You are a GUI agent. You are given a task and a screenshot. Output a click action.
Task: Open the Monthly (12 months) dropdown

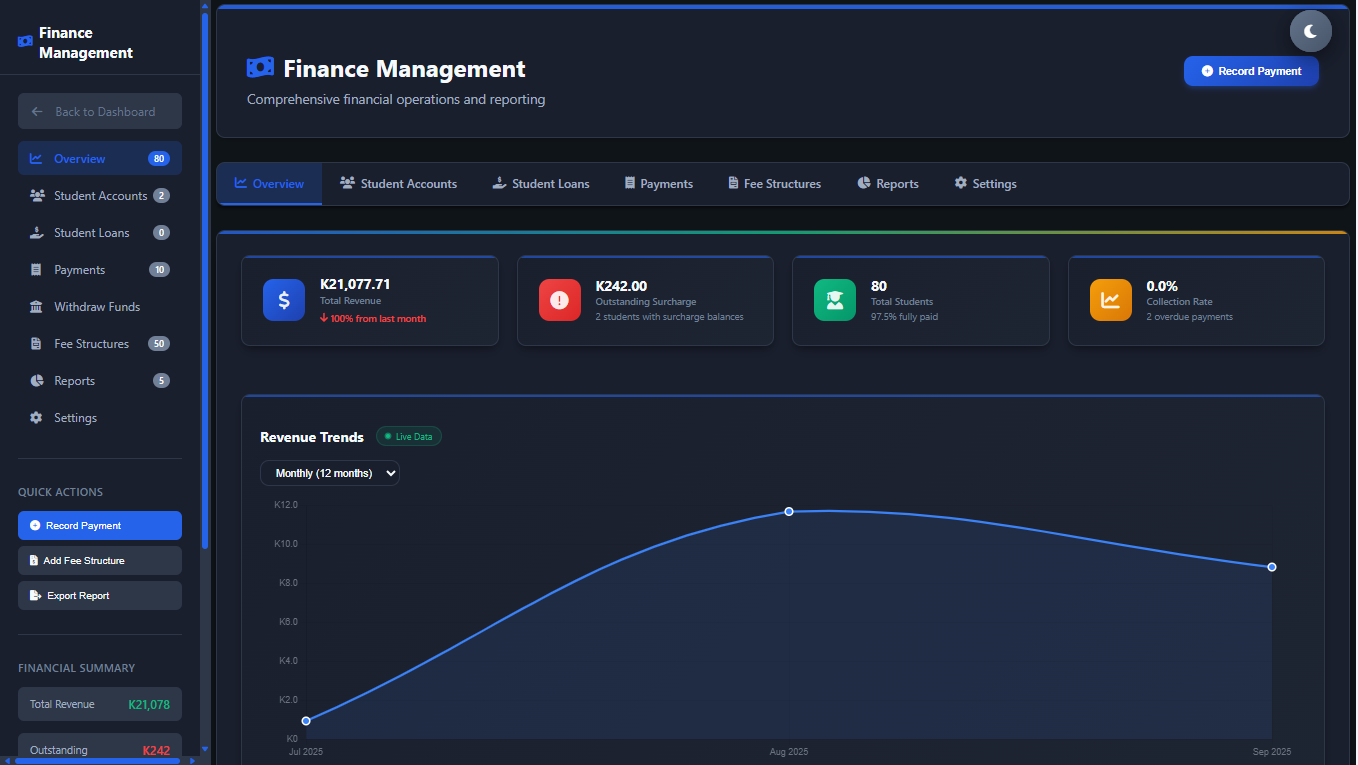(x=330, y=473)
